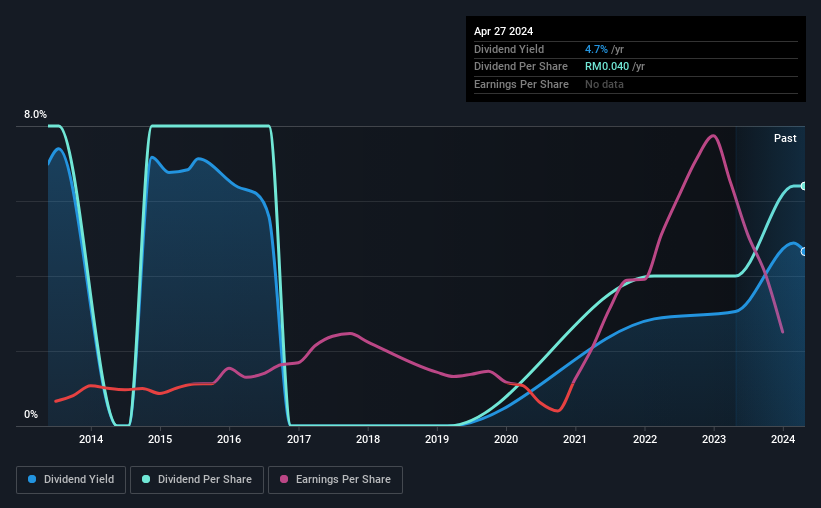This screenshot has height=508, width=821.
Task: Click the Past region label
Action: (x=785, y=138)
